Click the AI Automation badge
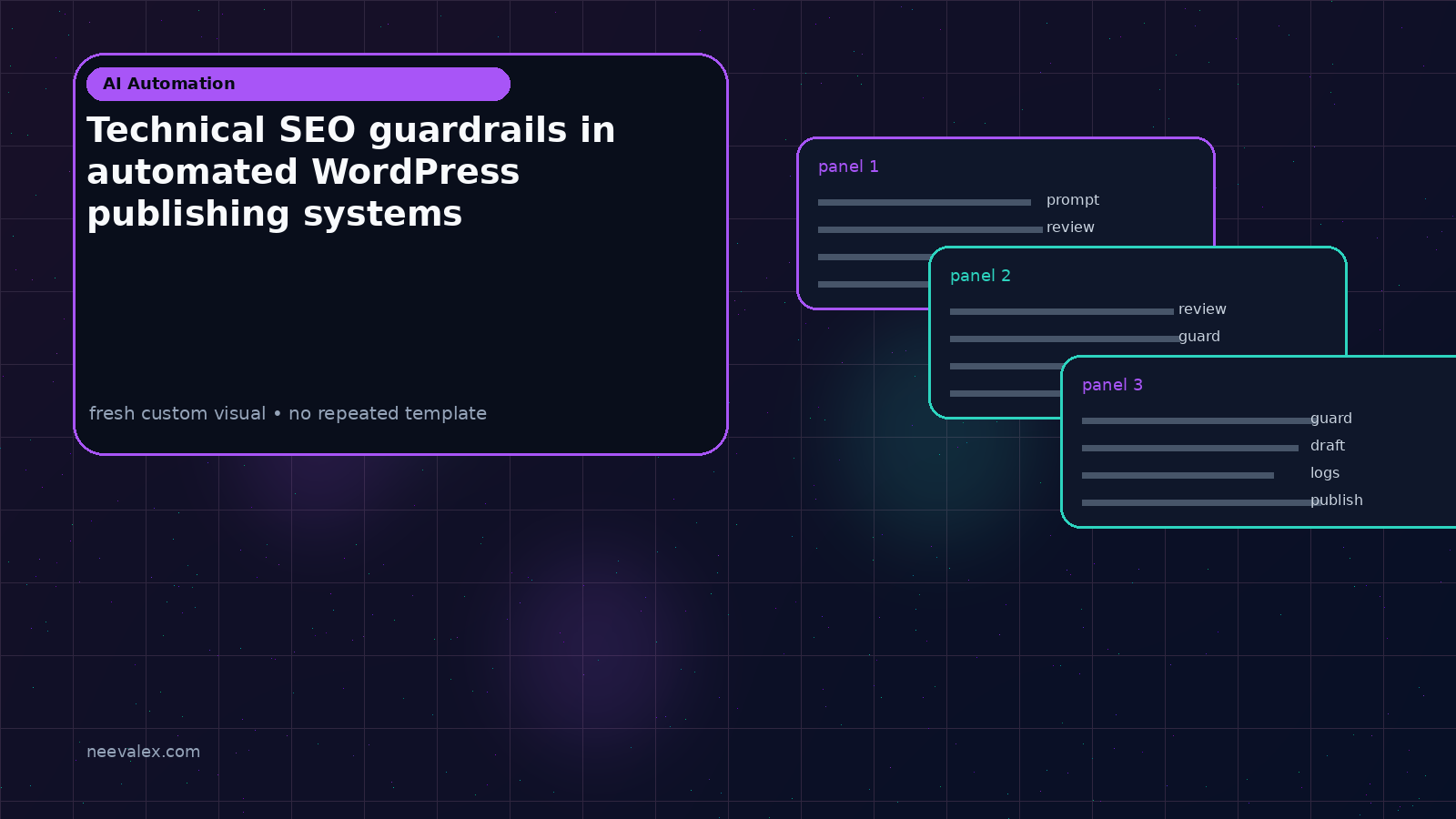The image size is (1456, 819). 298,84
